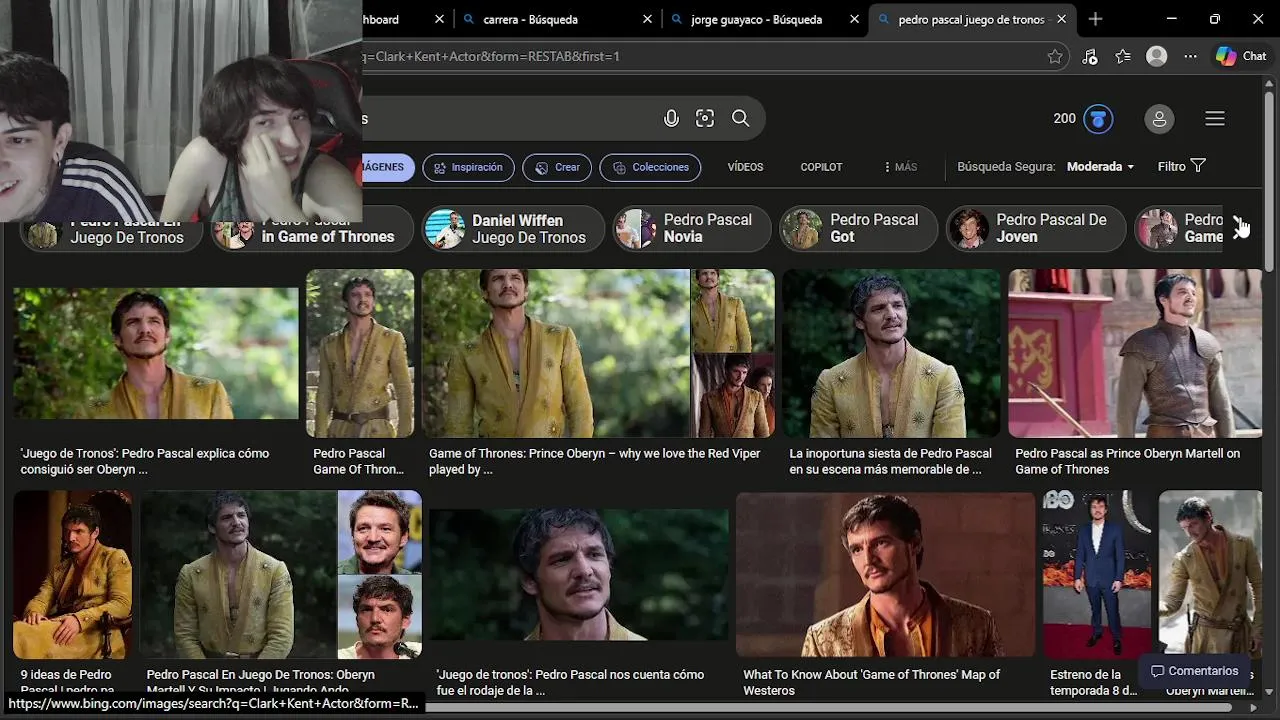Open the Bing hamburger menu

tap(1215, 119)
